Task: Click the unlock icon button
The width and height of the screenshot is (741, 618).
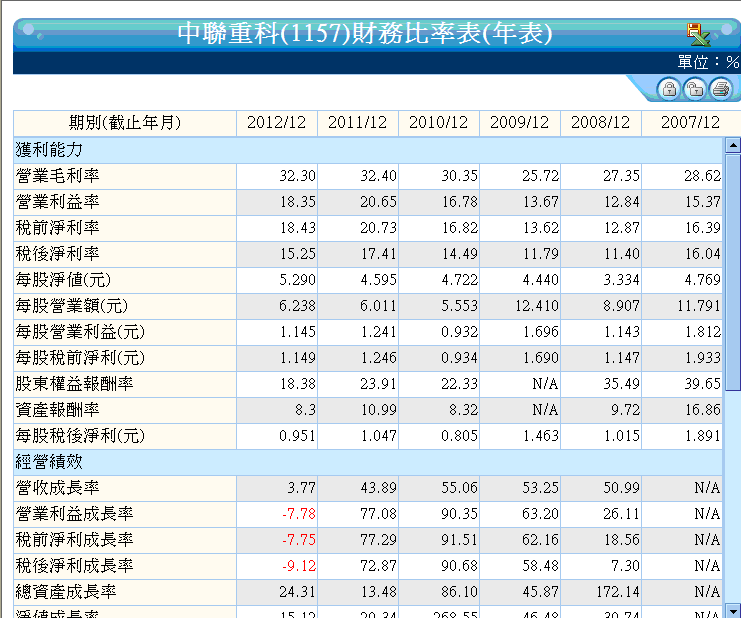Action: pos(694,89)
